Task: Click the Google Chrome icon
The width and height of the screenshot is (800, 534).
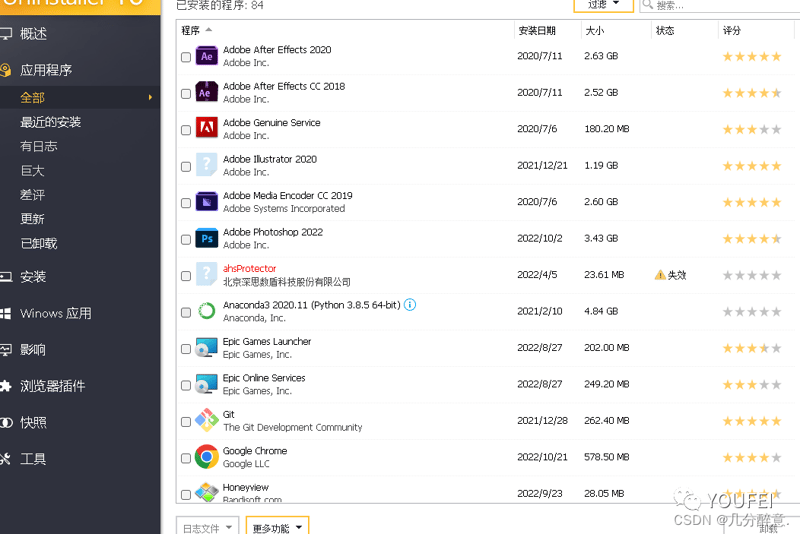Action: coord(207,457)
